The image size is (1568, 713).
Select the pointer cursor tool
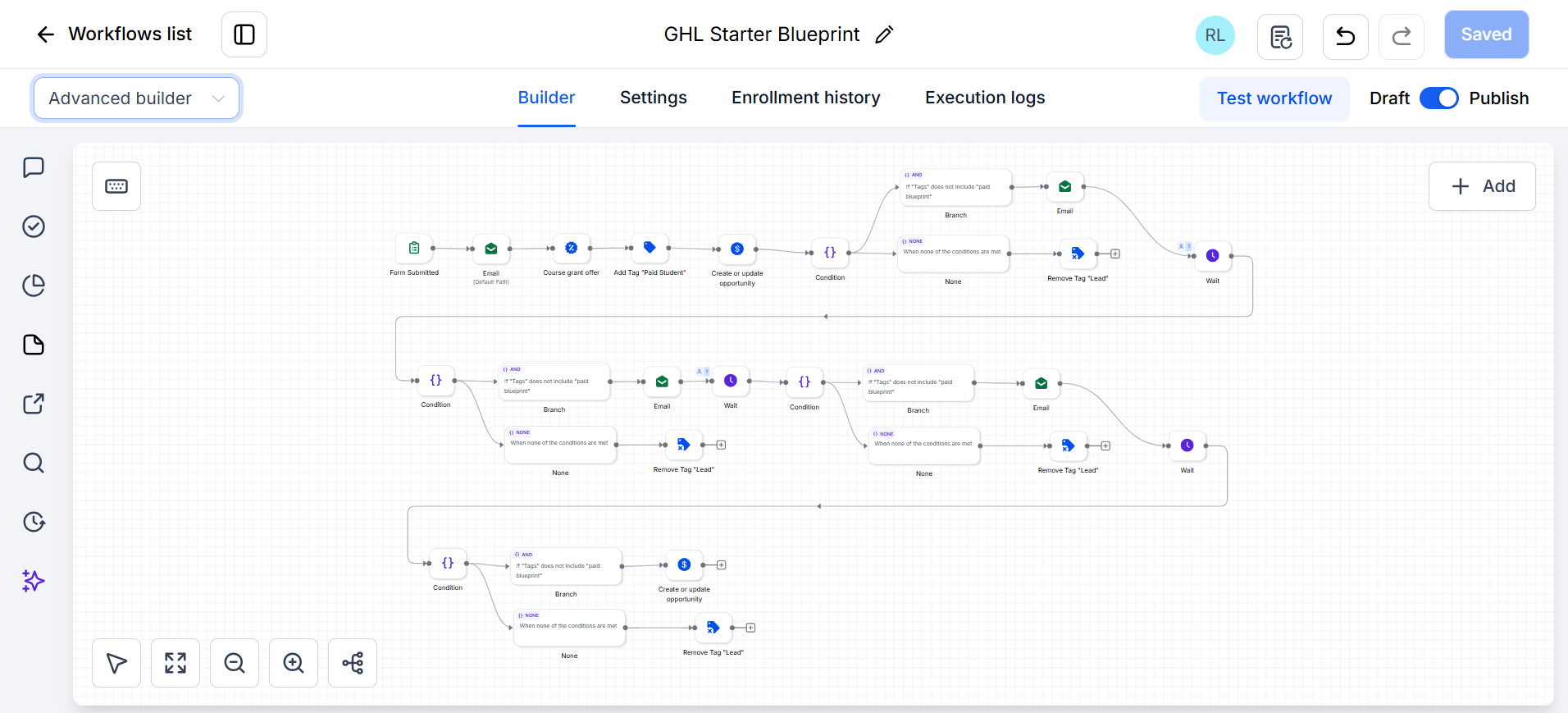(116, 663)
